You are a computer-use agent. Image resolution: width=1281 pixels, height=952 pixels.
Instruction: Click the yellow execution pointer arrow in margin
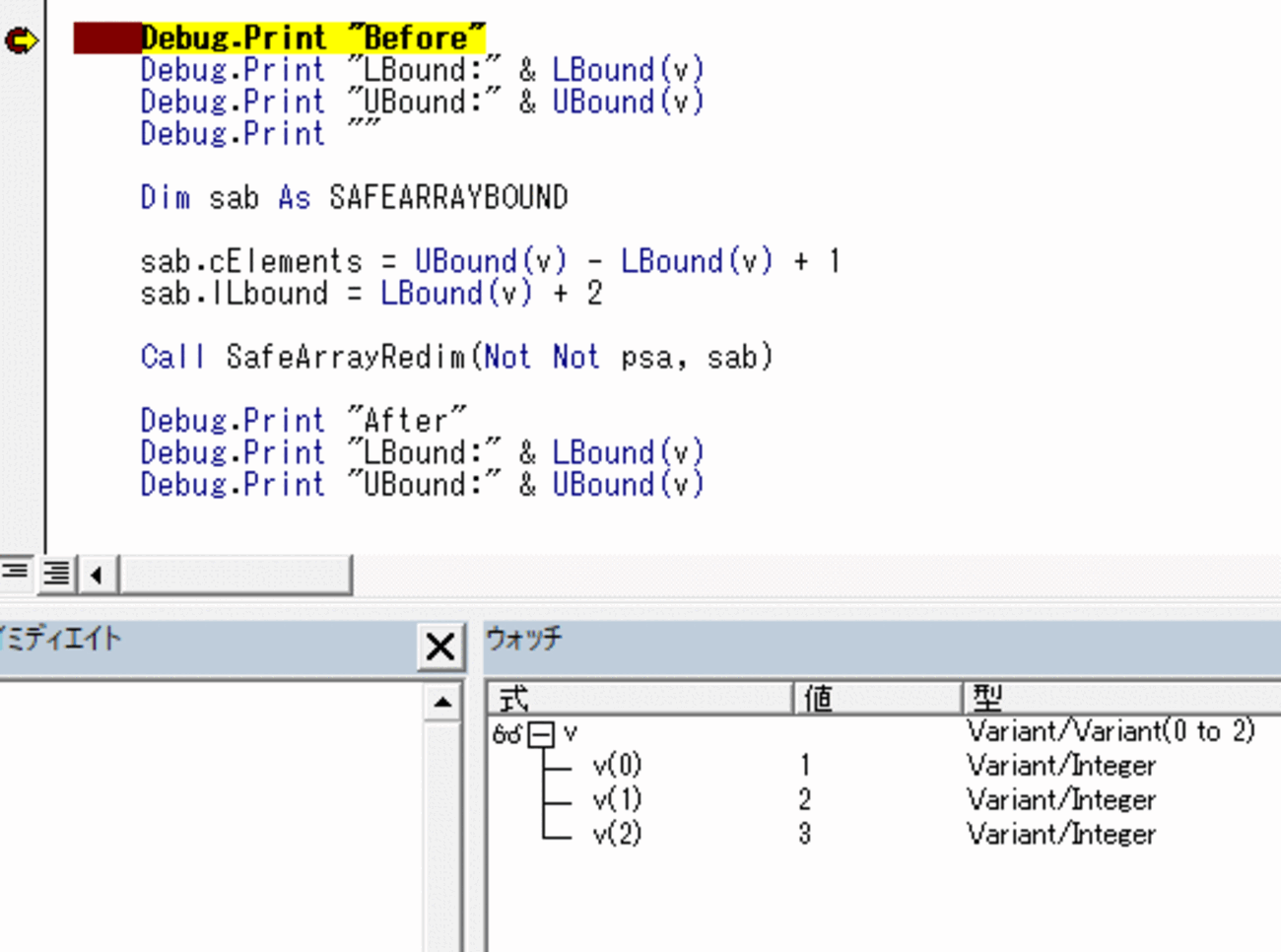[21, 40]
